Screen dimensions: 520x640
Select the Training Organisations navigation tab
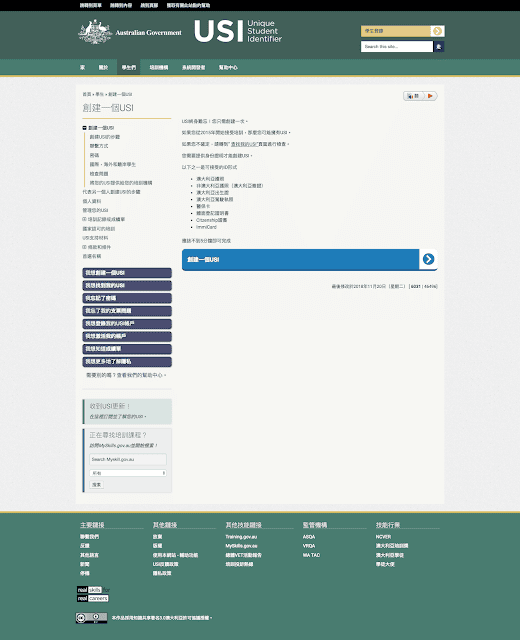[x=159, y=67]
